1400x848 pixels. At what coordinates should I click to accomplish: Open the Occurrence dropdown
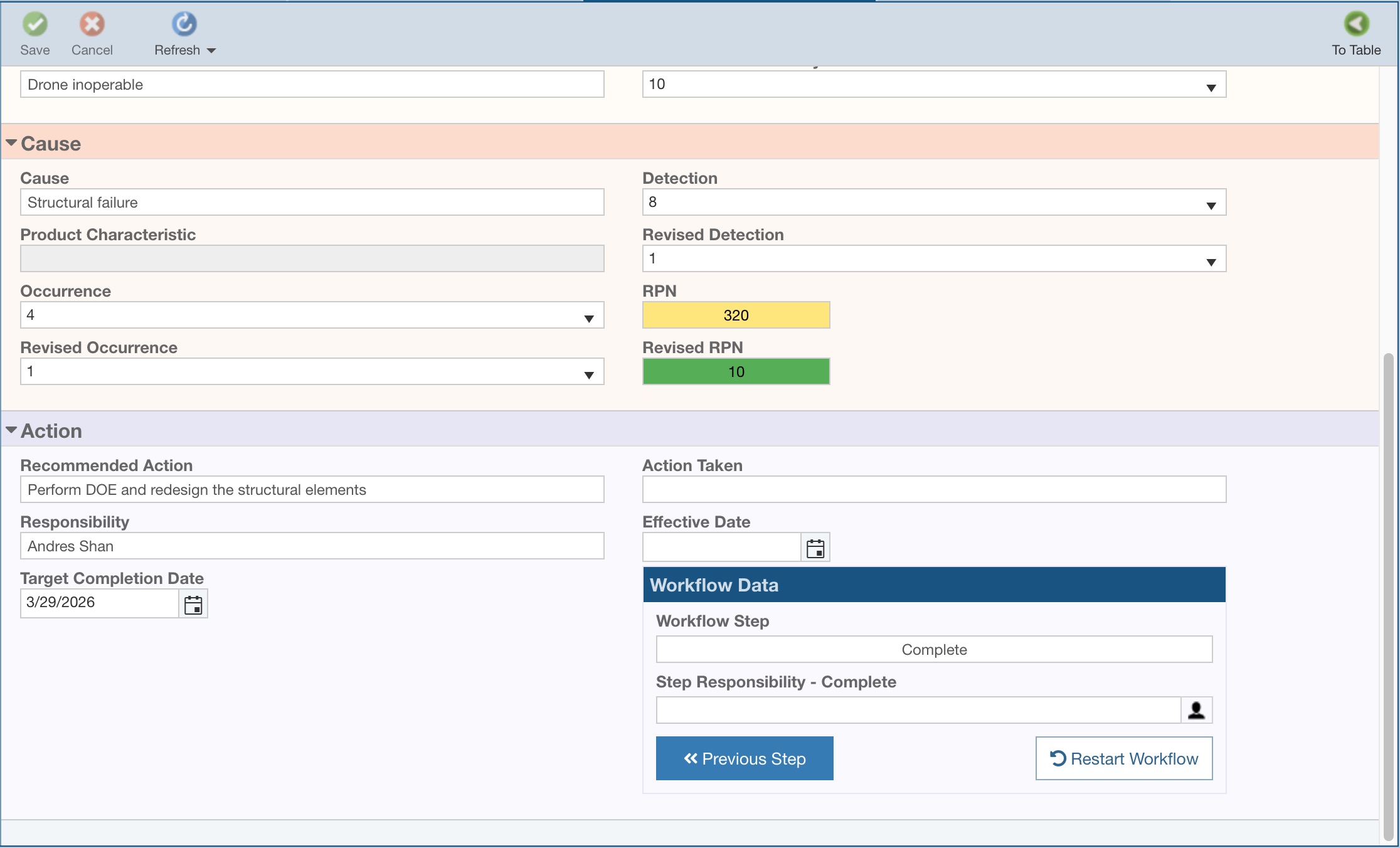pyautogui.click(x=588, y=318)
